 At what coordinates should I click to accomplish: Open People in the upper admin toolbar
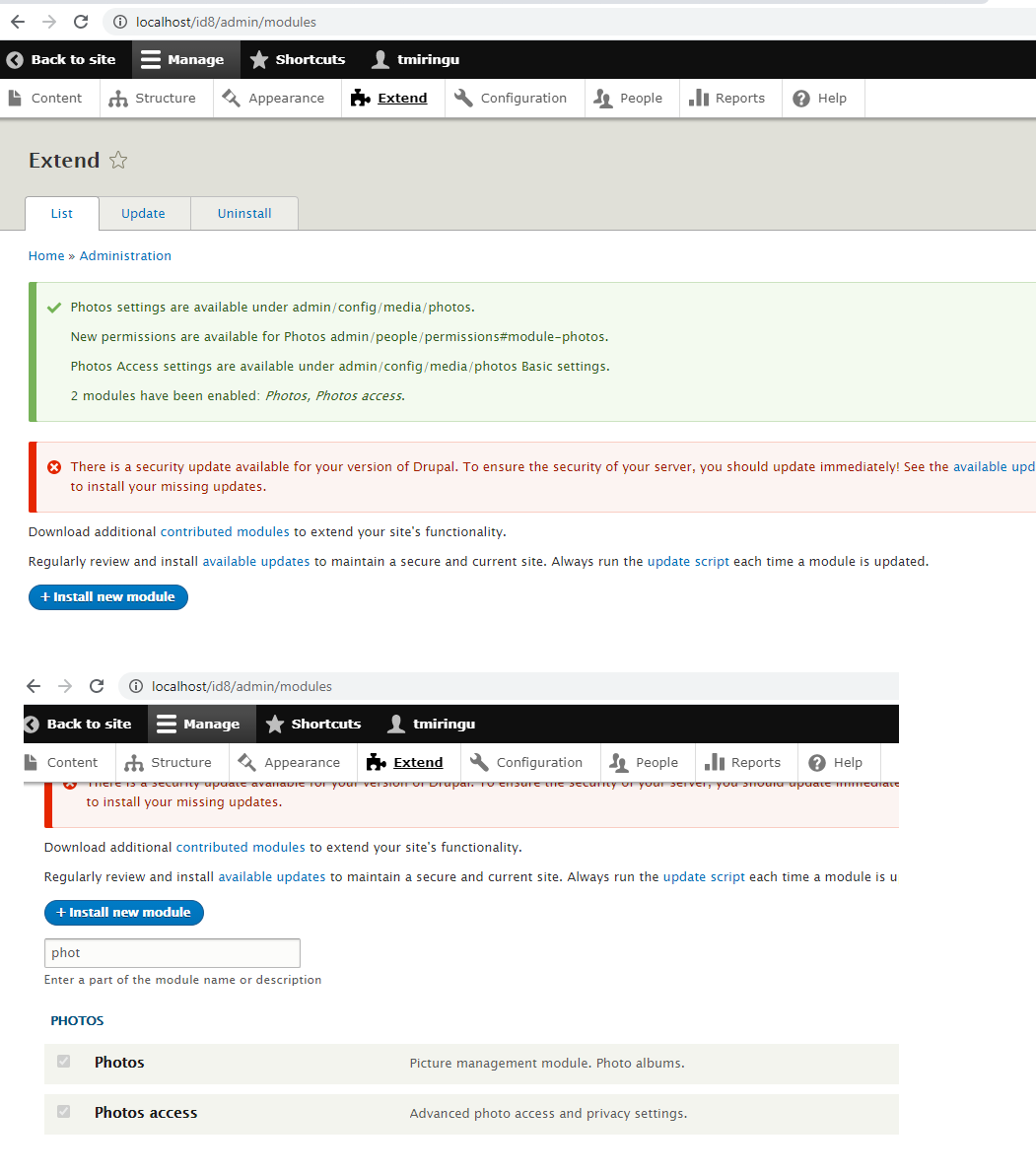click(x=629, y=99)
